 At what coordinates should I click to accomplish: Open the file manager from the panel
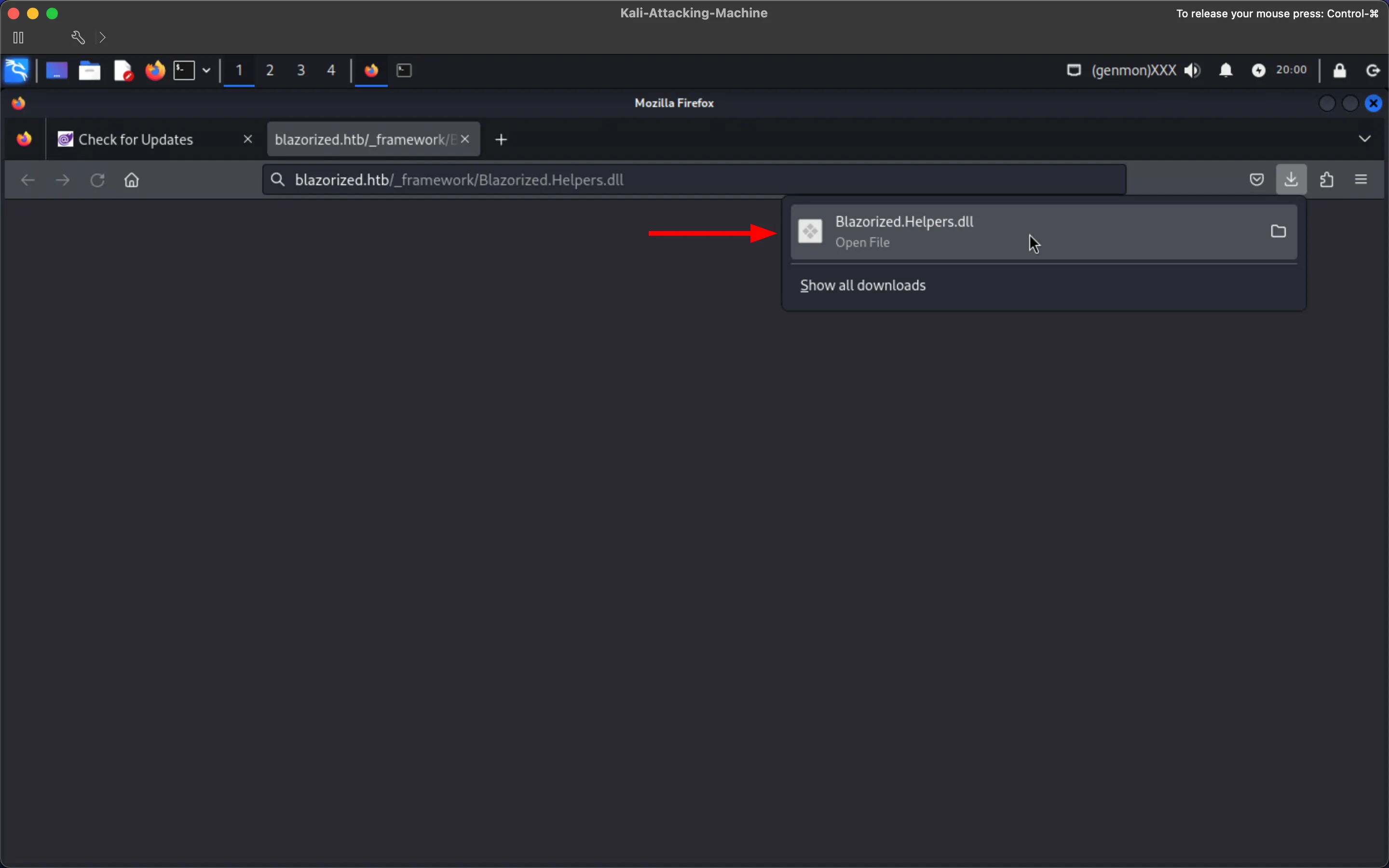90,70
